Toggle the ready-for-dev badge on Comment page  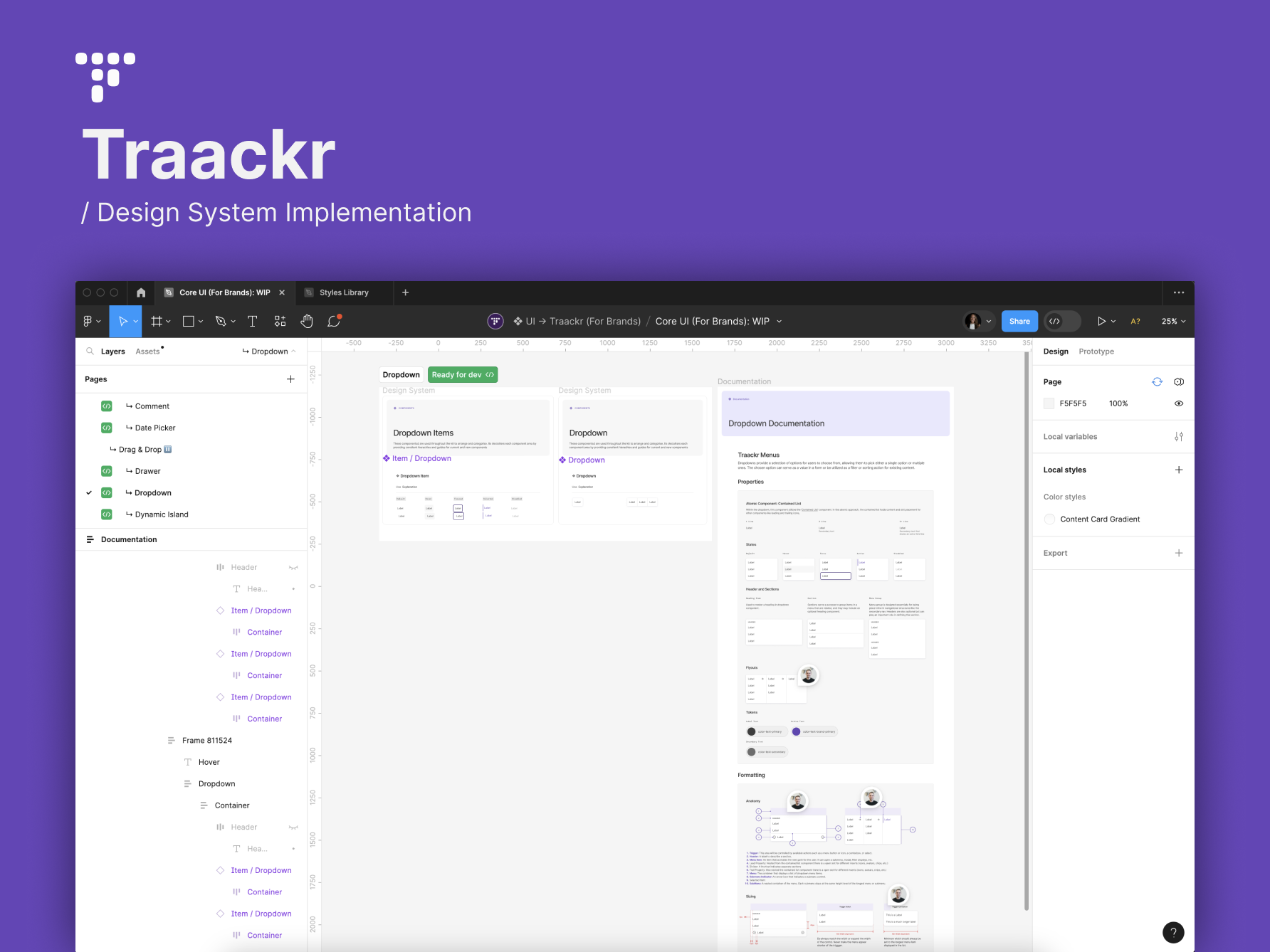(107, 406)
